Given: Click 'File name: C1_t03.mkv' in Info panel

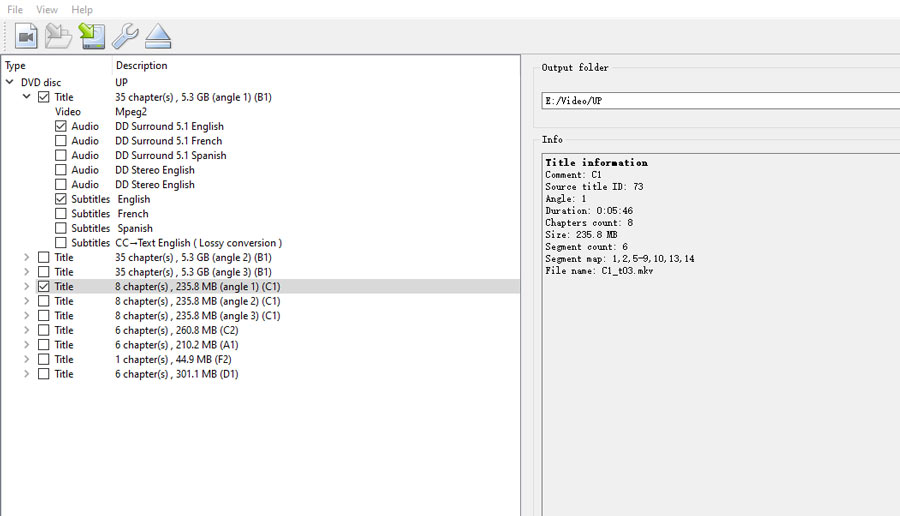Looking at the screenshot, I should click(x=599, y=271).
